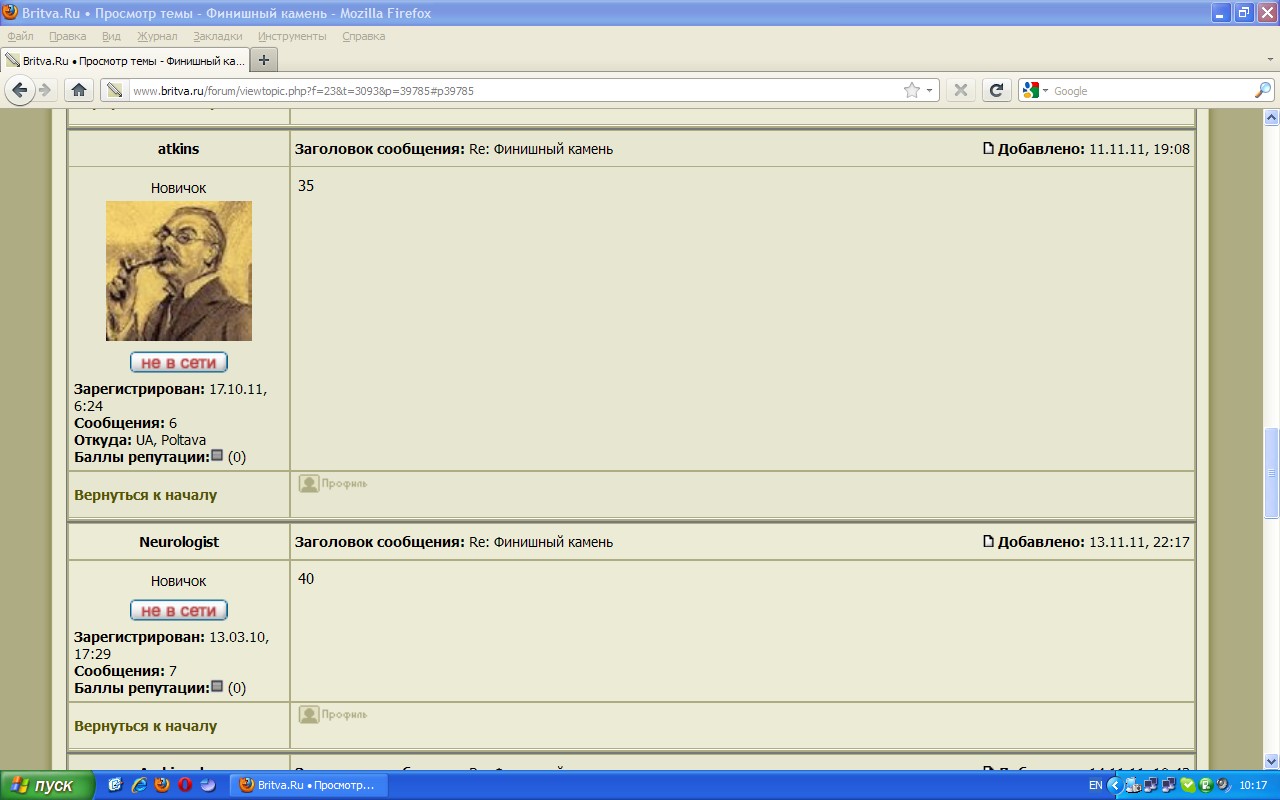
Task: Launch Opera from the quick launch bar
Action: coord(185,785)
